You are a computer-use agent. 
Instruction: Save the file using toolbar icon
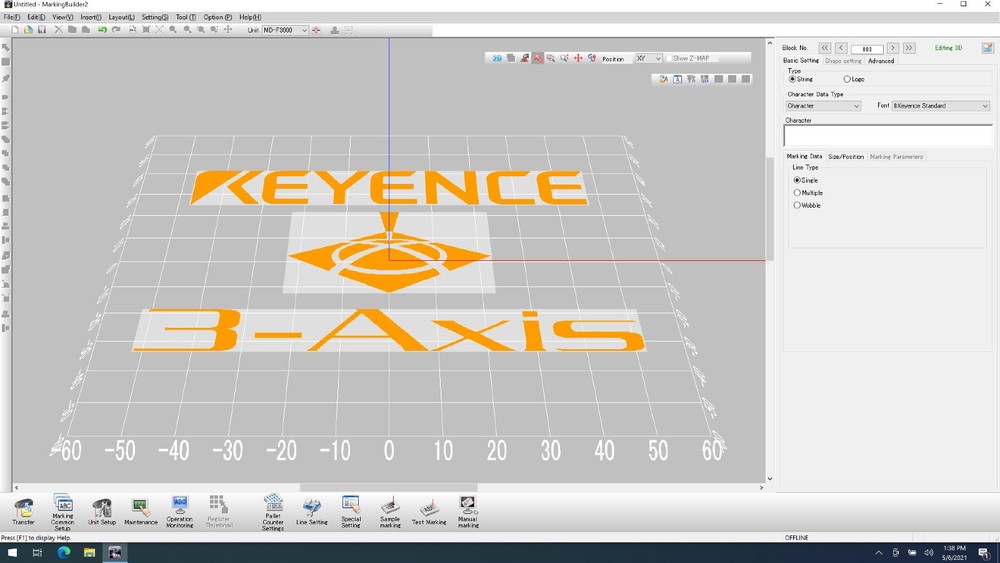(41, 30)
